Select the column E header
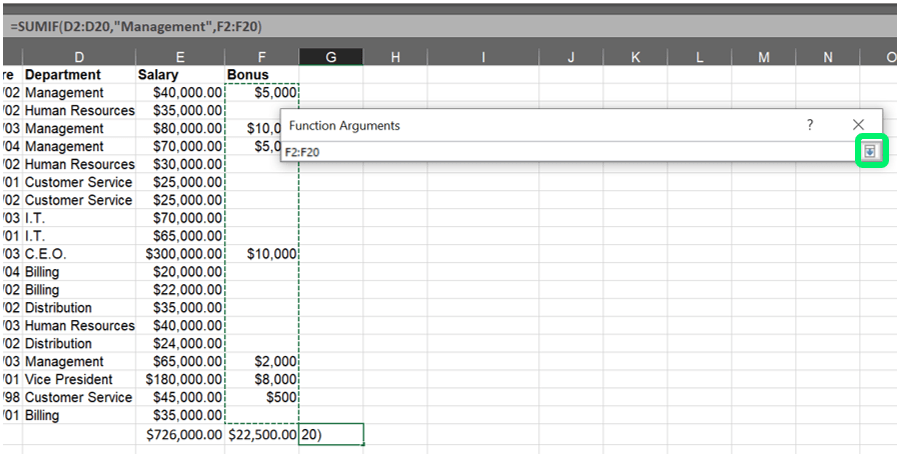Viewport: 900px width, 457px height. point(179,57)
